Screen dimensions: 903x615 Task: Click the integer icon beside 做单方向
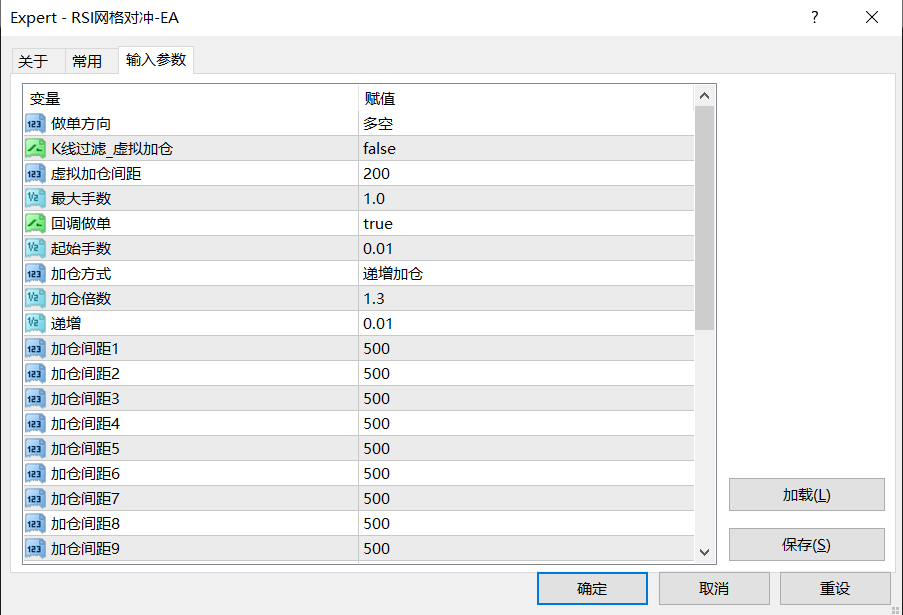click(35, 124)
